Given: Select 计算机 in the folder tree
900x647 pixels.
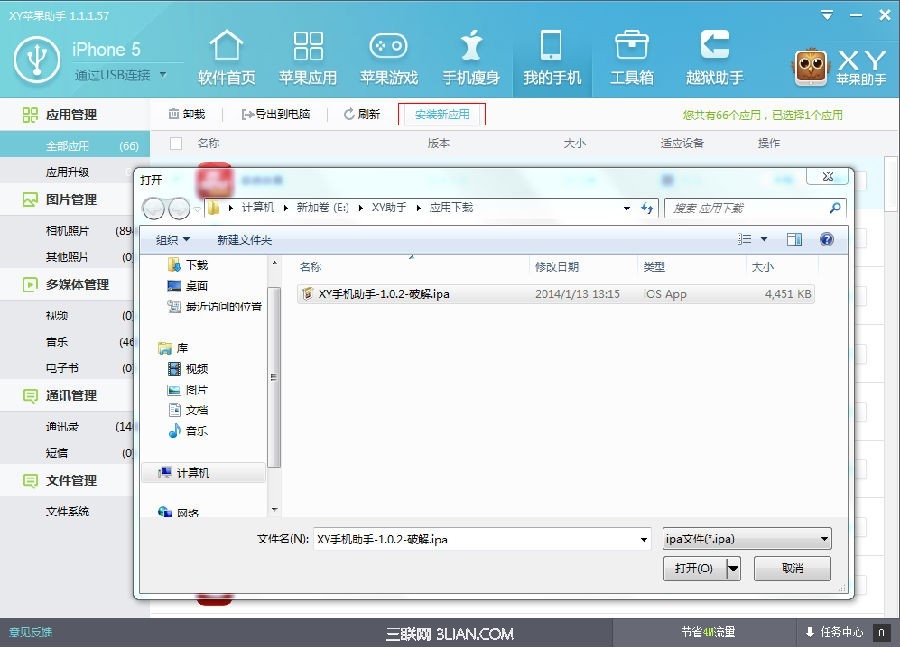Looking at the screenshot, I should pos(192,473).
